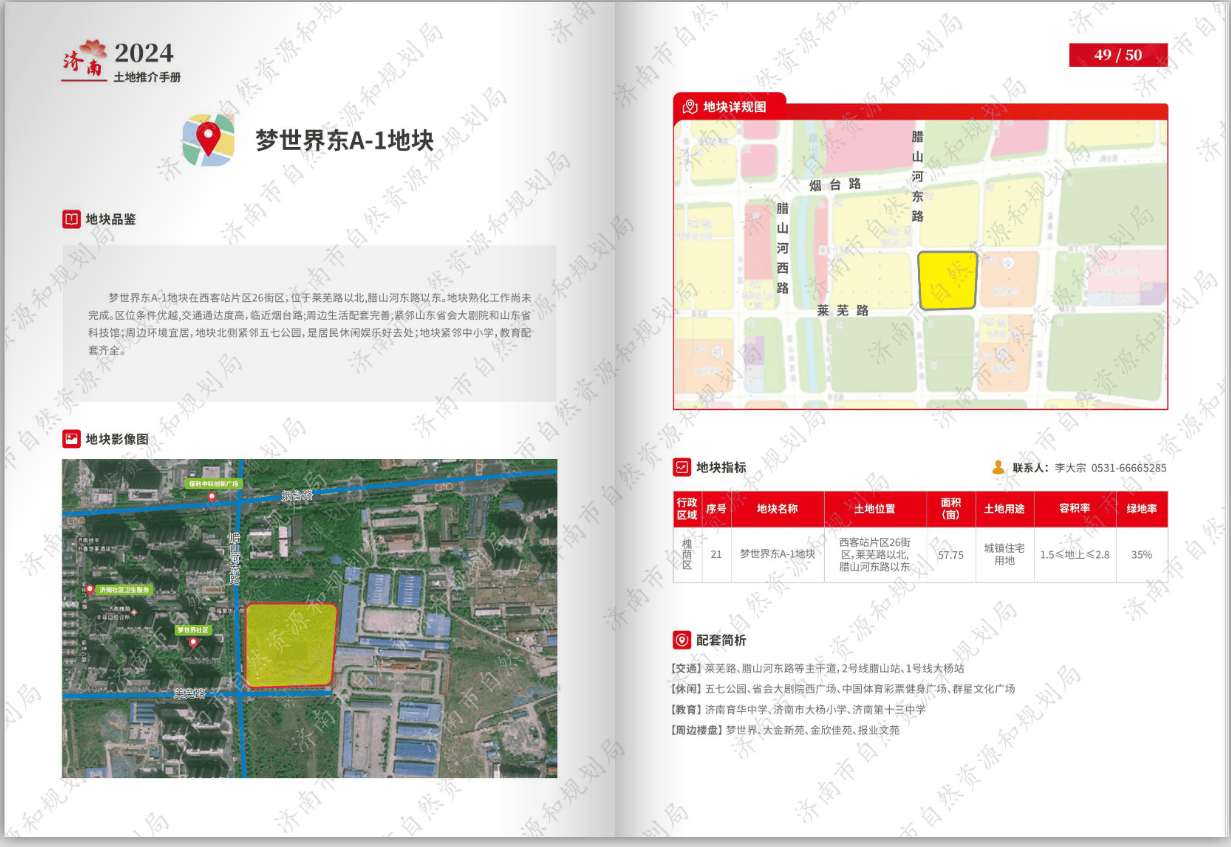
Task: Click the 梦世界社区 map label
Action: point(194,630)
